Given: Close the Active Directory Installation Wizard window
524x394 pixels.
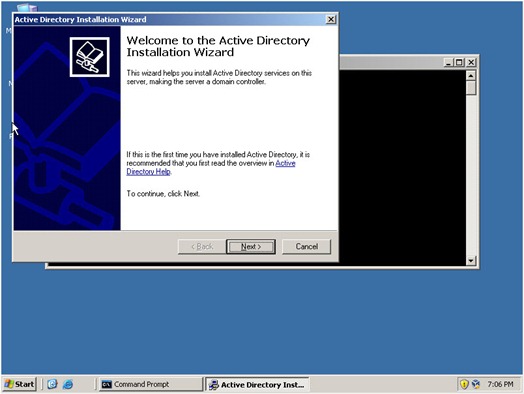Looking at the screenshot, I should click(x=331, y=19).
